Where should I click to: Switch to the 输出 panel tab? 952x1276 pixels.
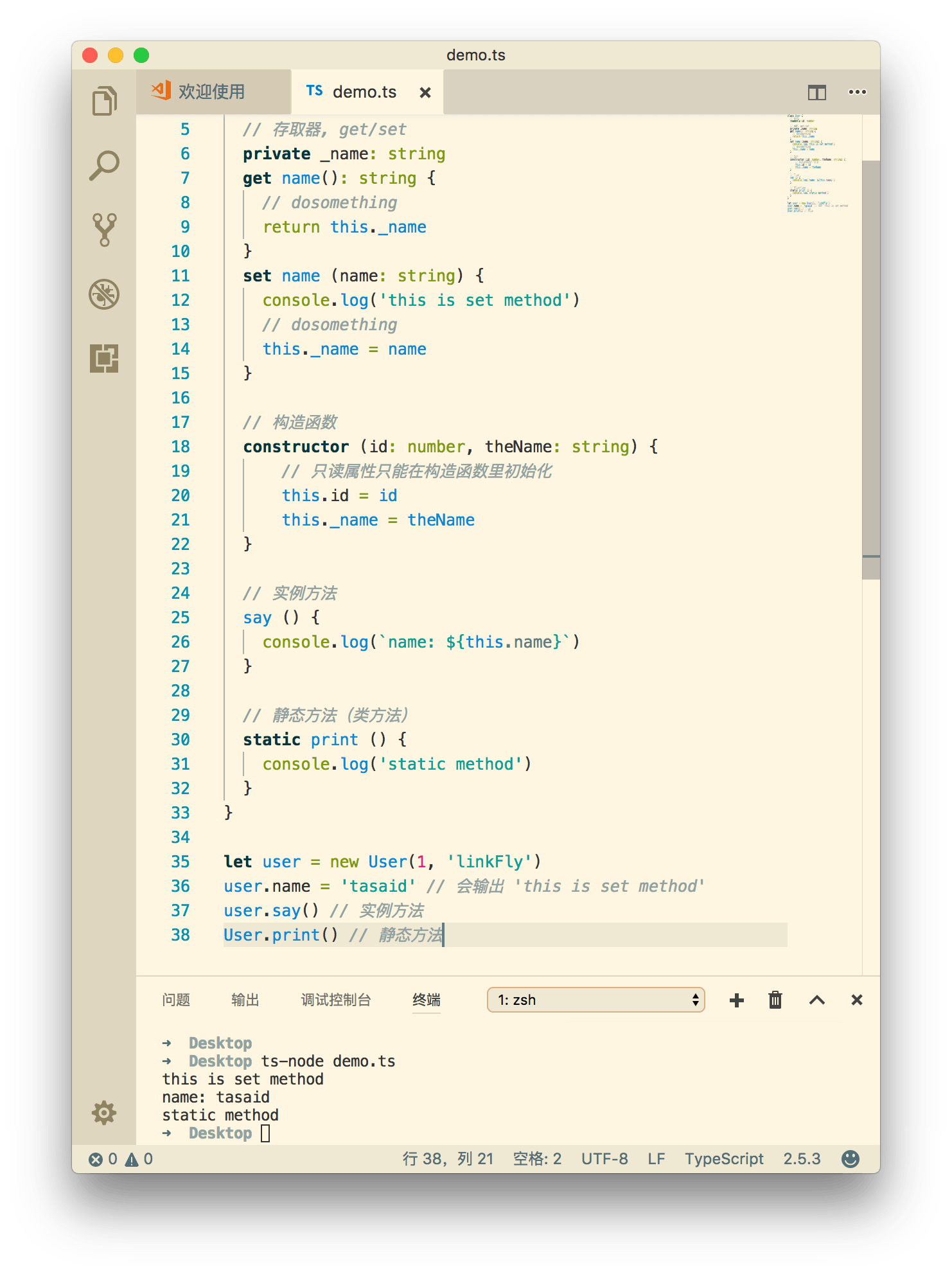tap(245, 1000)
